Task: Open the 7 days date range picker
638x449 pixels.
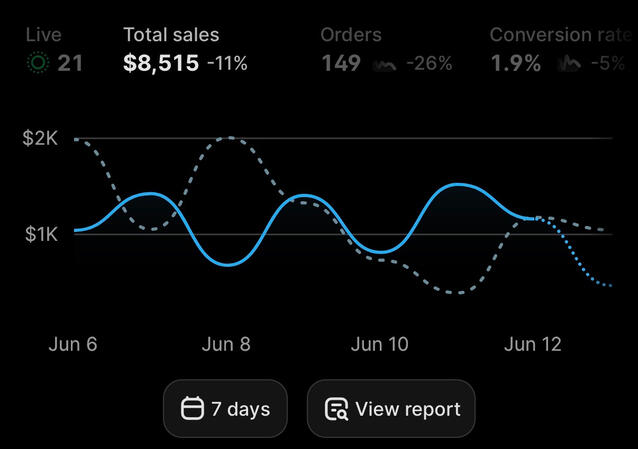Action: pyautogui.click(x=225, y=408)
